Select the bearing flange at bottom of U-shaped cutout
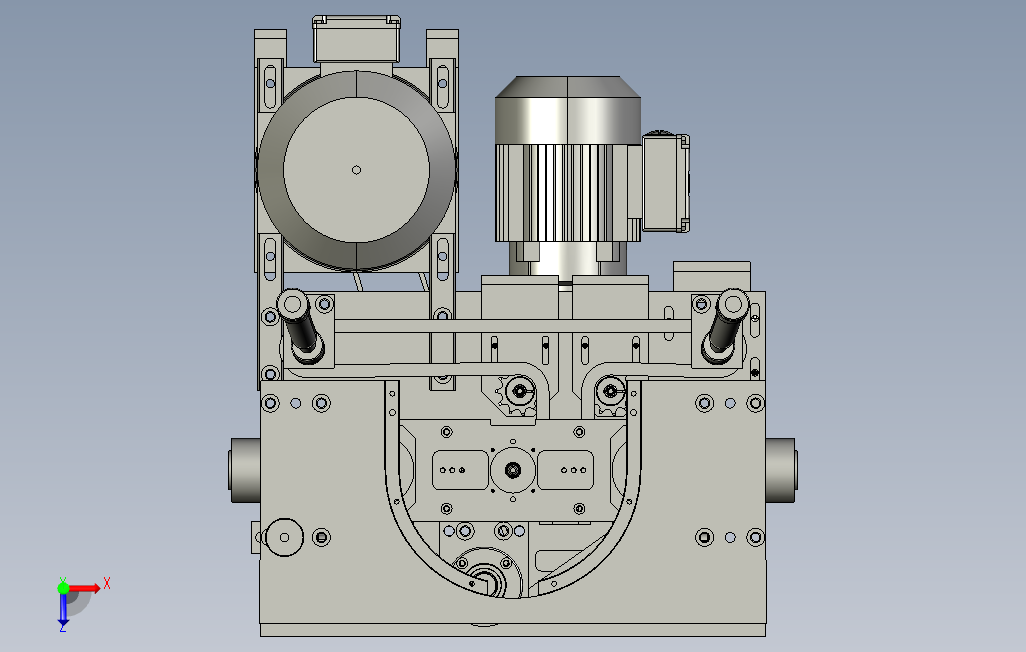Image resolution: width=1026 pixels, height=652 pixels. point(487,574)
